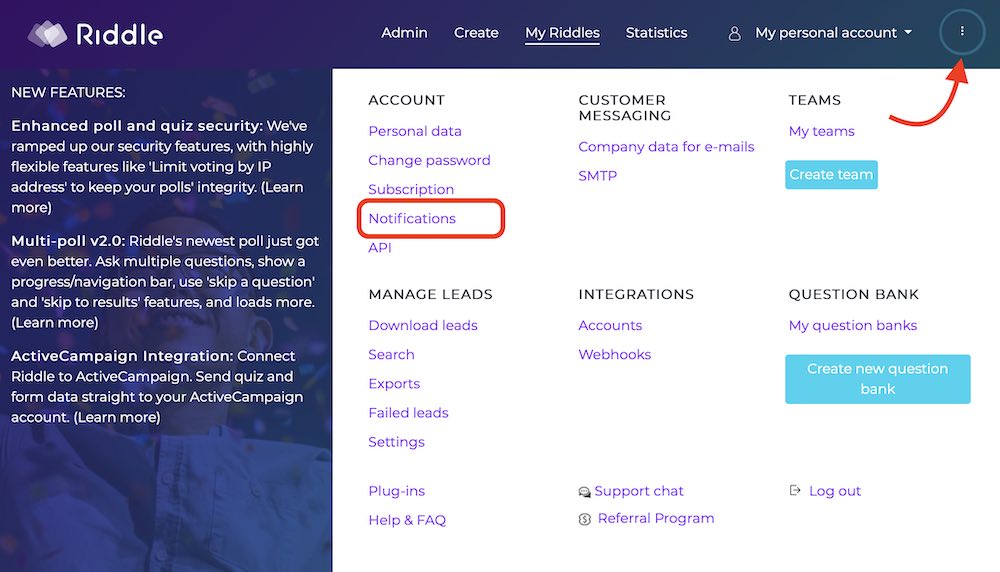Open Failed leads
The height and width of the screenshot is (572, 1000).
408,413
